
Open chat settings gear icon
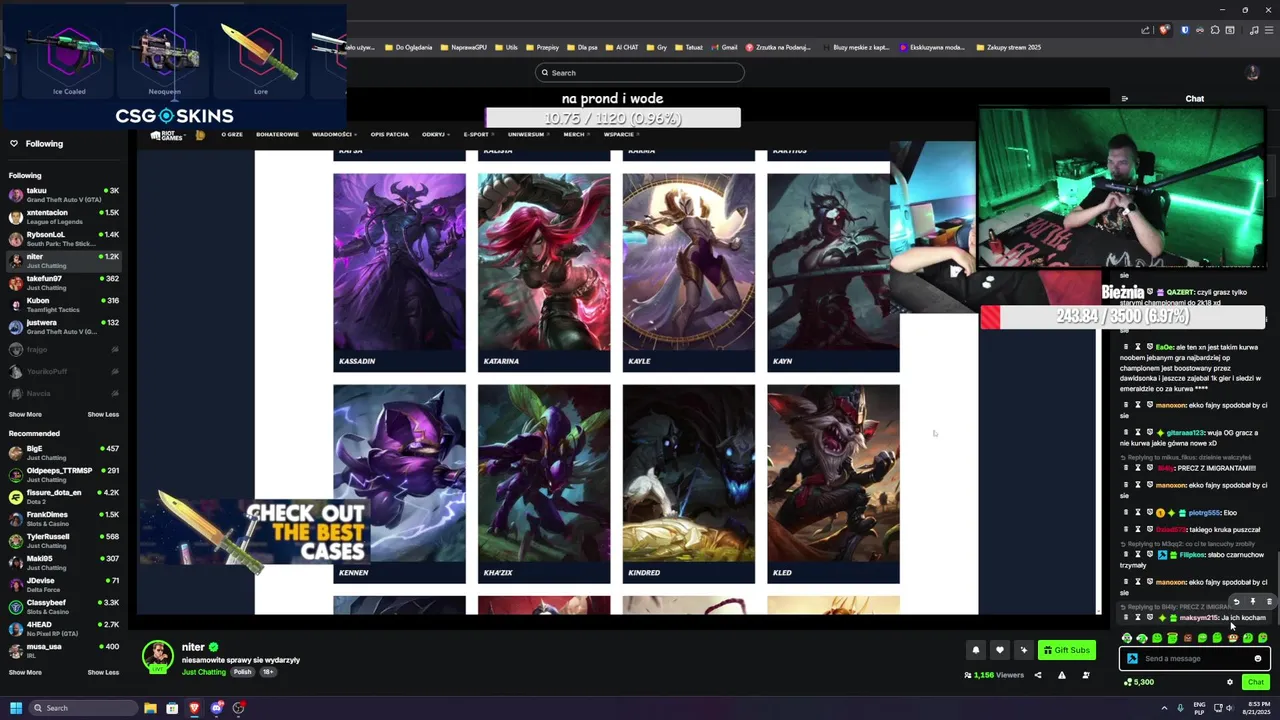[1230, 682]
